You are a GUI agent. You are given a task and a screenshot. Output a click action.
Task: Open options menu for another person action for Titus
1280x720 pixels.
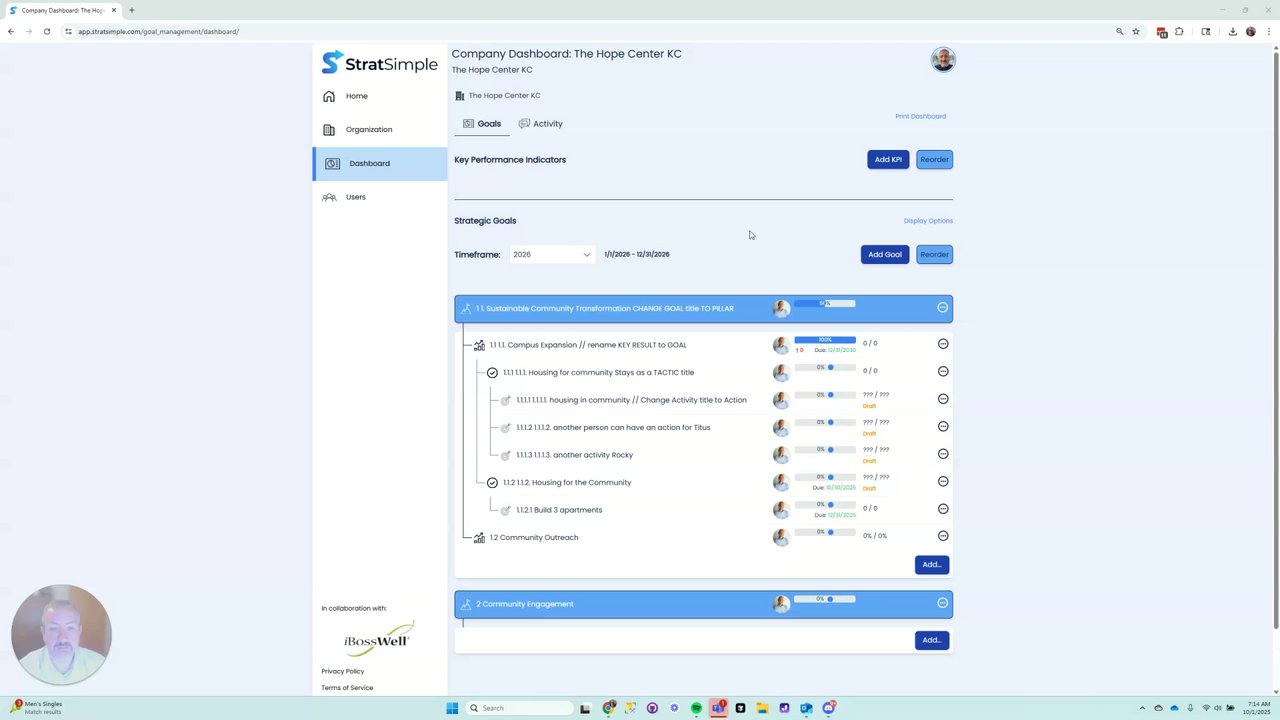pos(943,426)
